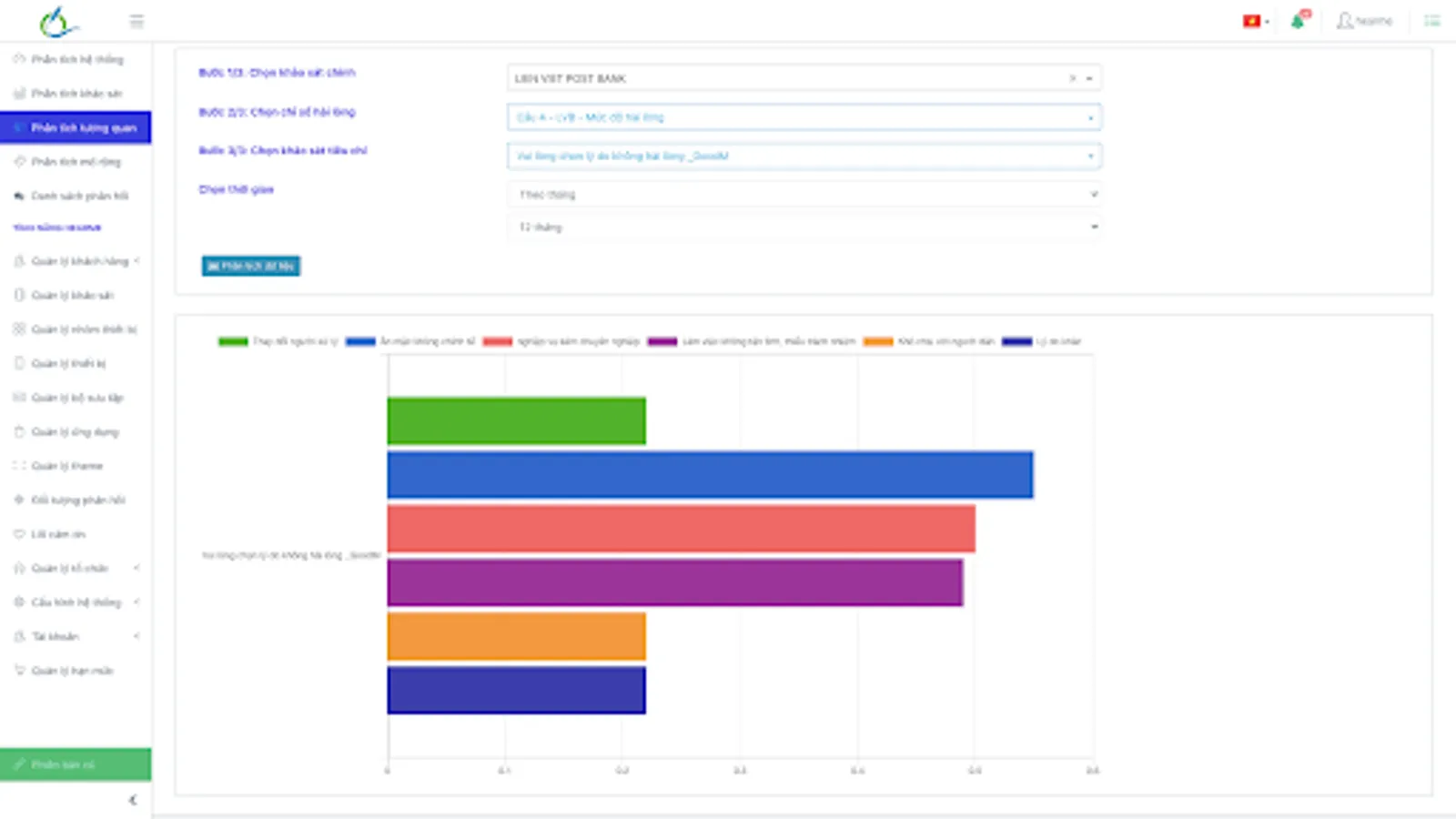Click the Quản lý theme icon
The height and width of the screenshot is (819, 1456).
19,466
